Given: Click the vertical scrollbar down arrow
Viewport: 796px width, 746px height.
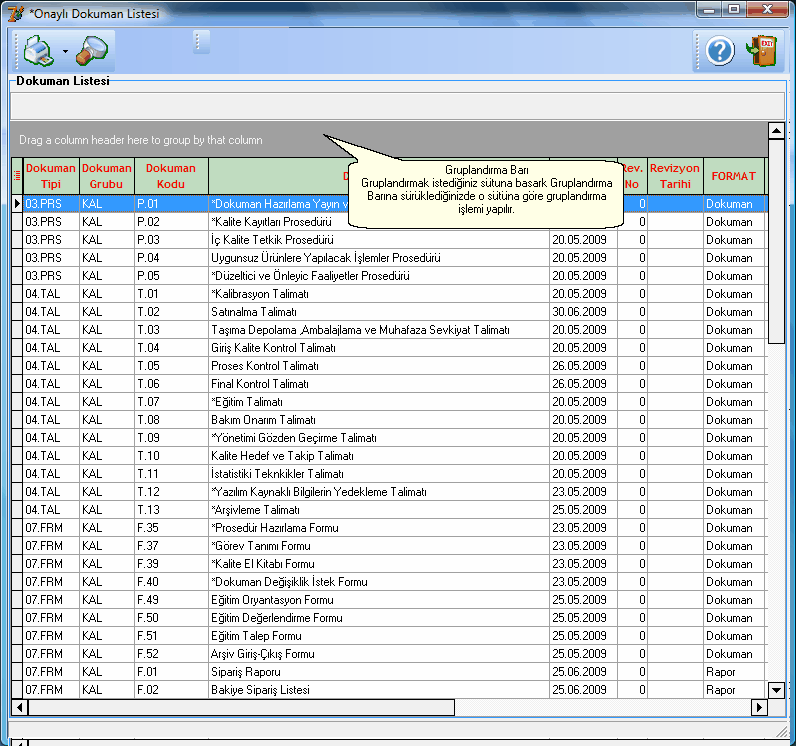Looking at the screenshot, I should [x=776, y=690].
